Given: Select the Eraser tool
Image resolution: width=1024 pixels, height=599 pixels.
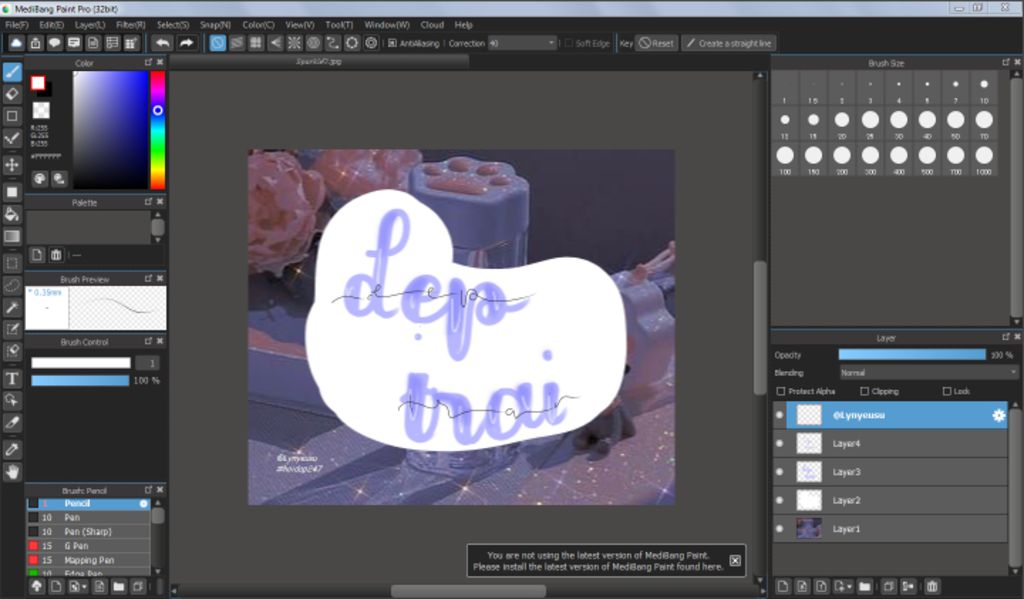Looking at the screenshot, I should pos(12,93).
